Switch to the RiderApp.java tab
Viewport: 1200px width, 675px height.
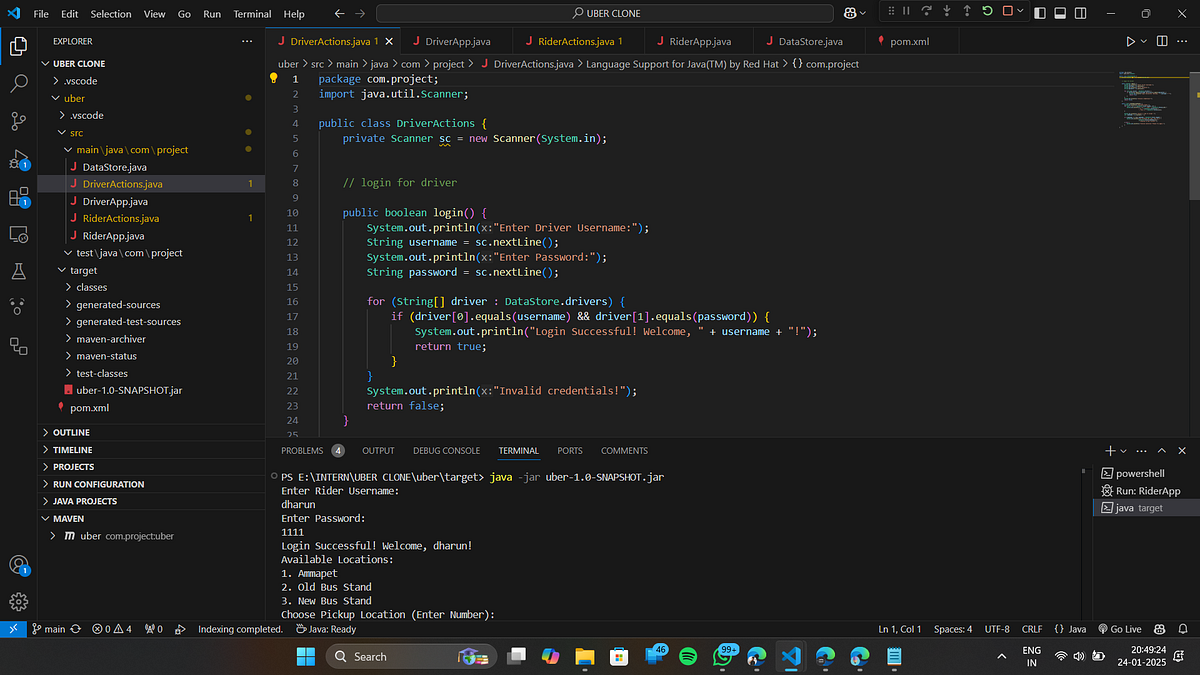pyautogui.click(x=700, y=41)
